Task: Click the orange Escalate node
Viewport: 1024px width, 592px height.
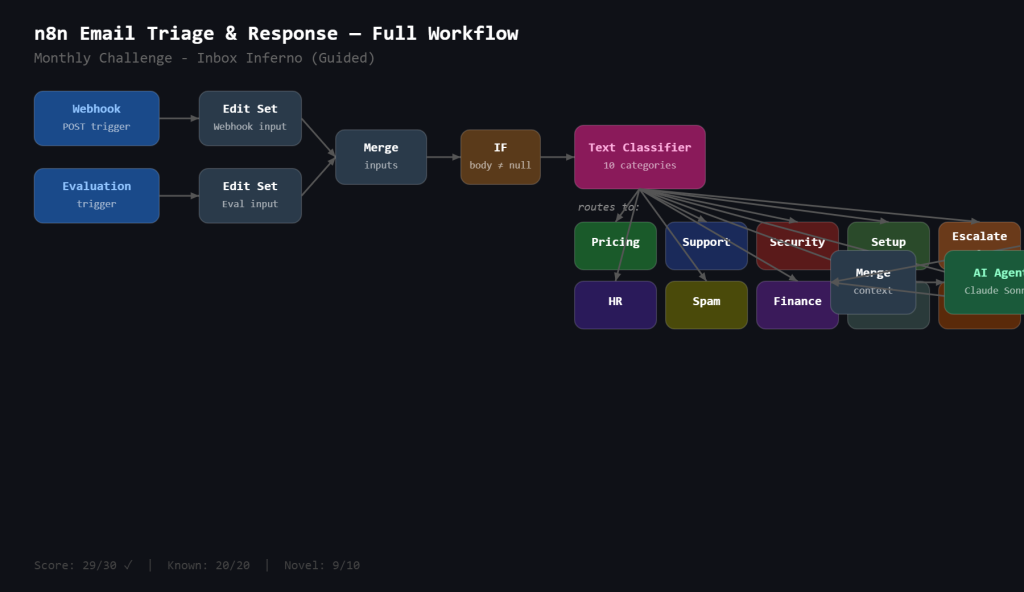Action: 979,234
